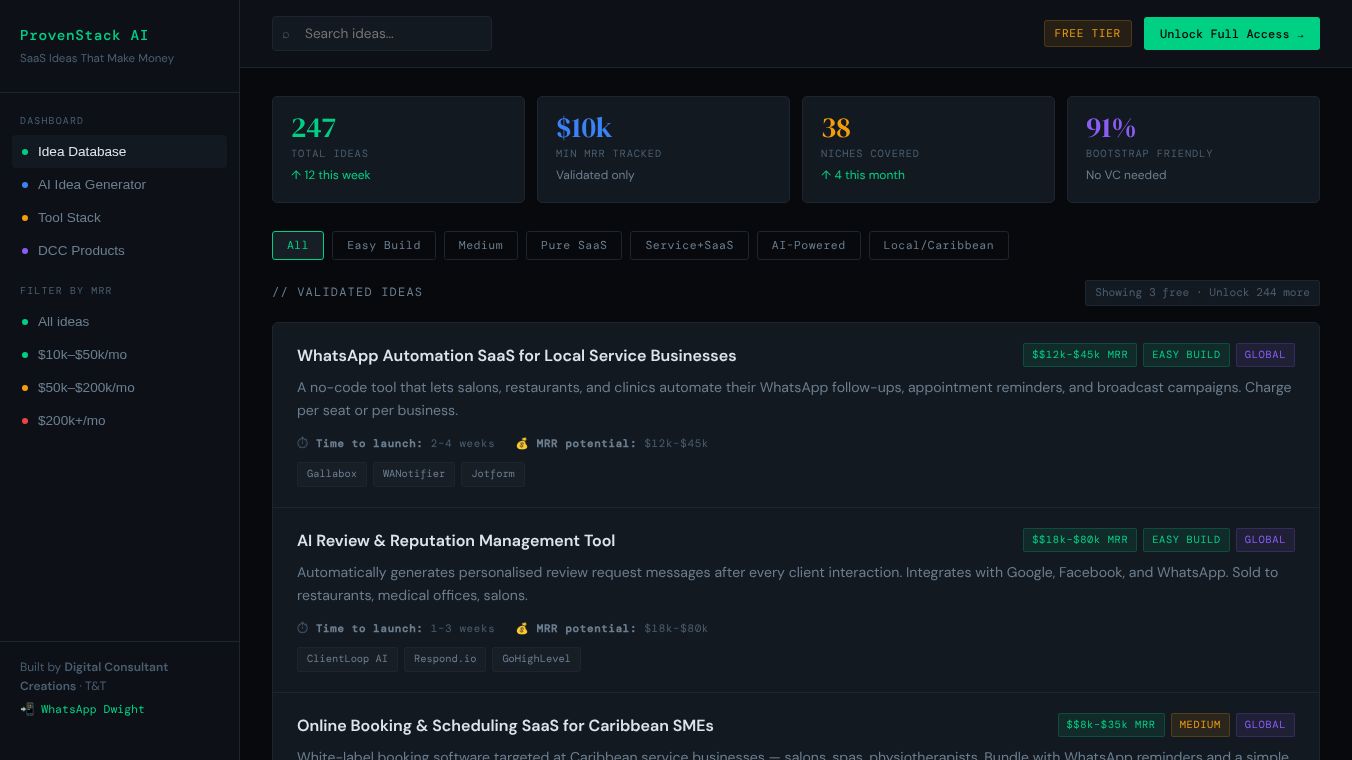Click the $18k-$80k MRR badge
1352x760 pixels.
coord(1080,540)
